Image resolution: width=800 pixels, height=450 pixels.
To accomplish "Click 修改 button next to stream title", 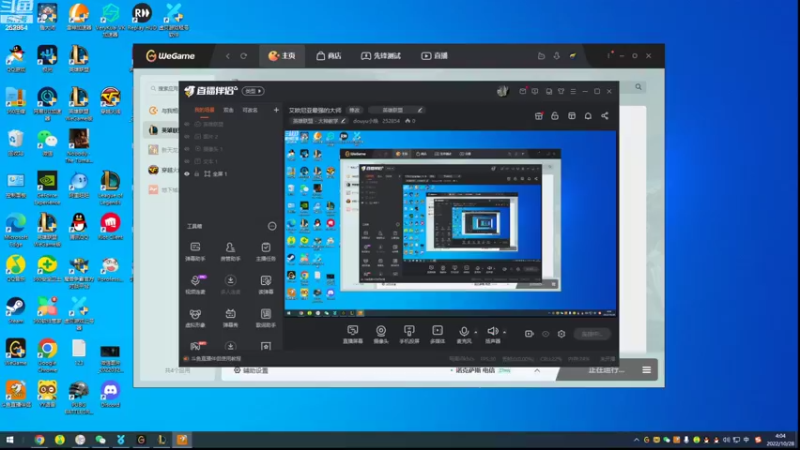I will point(354,110).
